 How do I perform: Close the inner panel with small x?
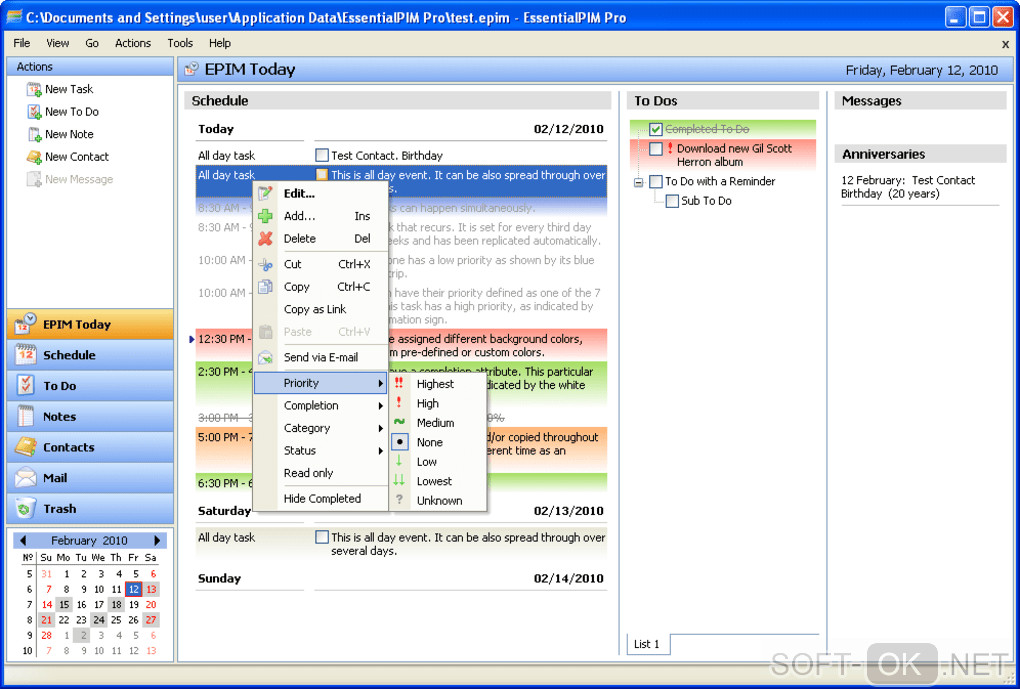click(x=1005, y=44)
